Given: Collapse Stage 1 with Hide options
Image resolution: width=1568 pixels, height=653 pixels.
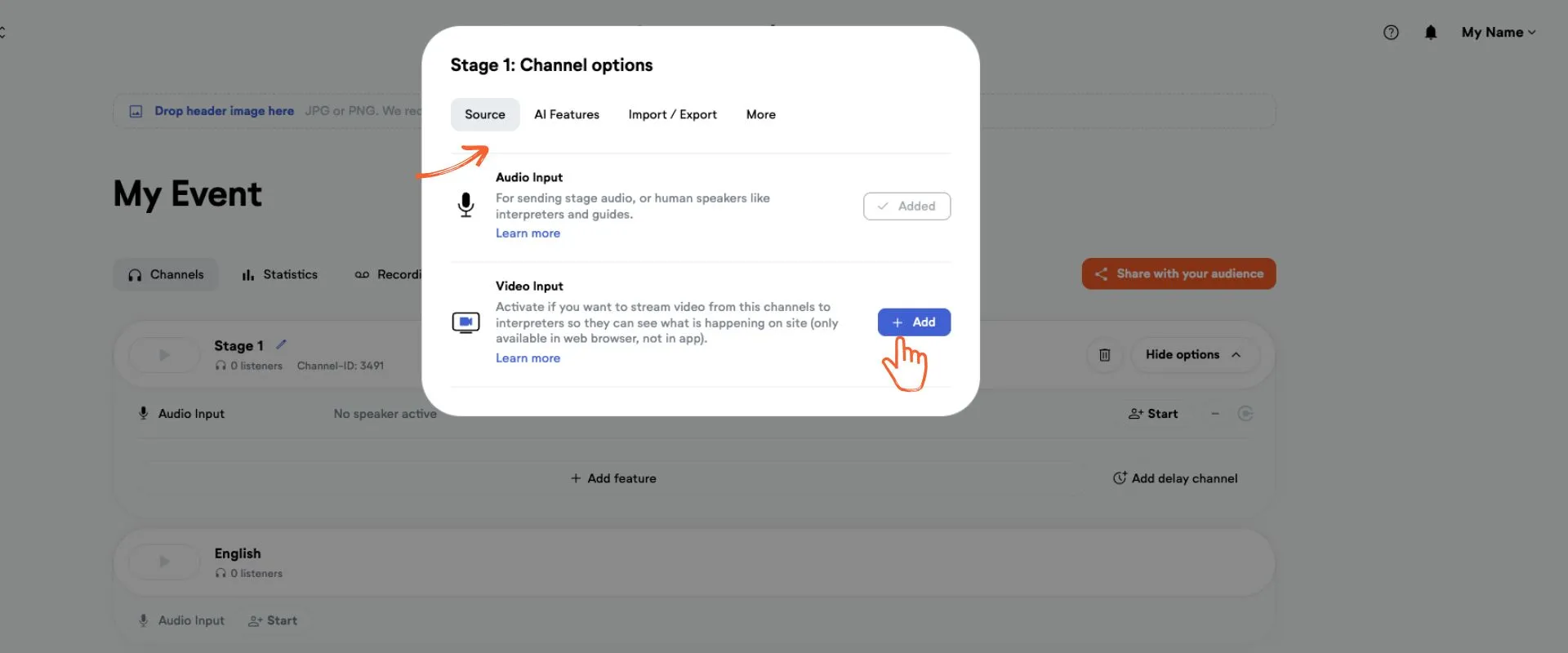Looking at the screenshot, I should click(1194, 355).
